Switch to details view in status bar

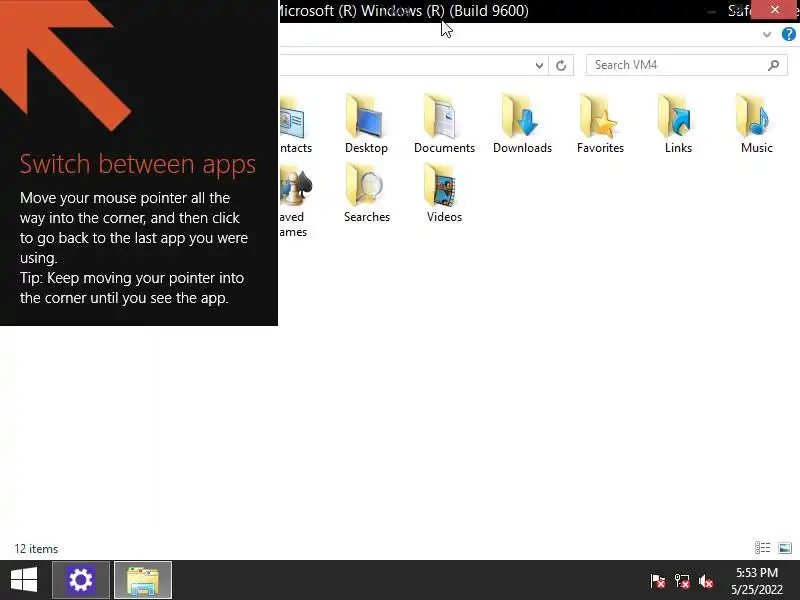point(762,548)
